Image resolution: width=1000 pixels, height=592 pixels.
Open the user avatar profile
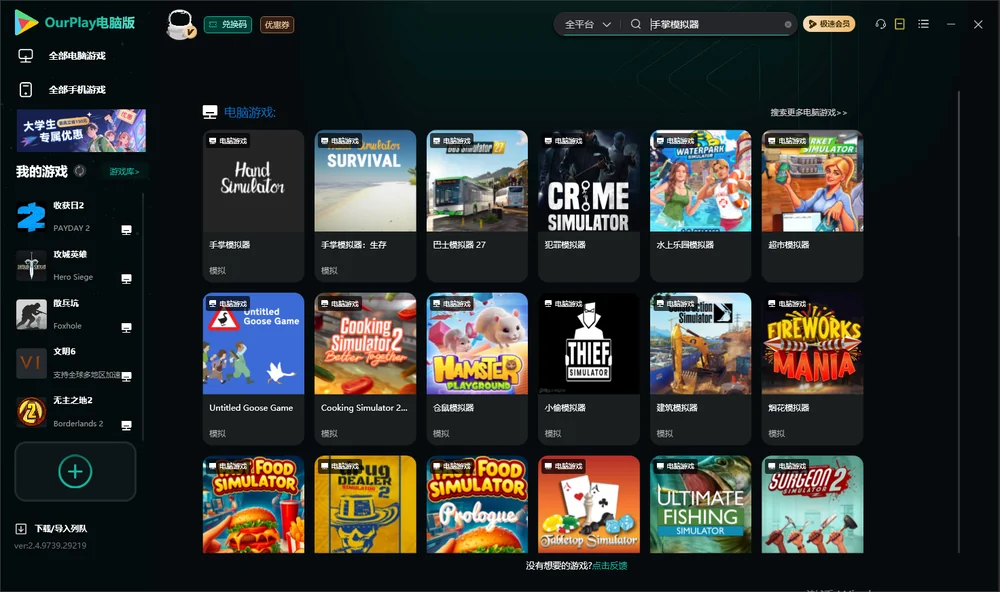(x=180, y=24)
